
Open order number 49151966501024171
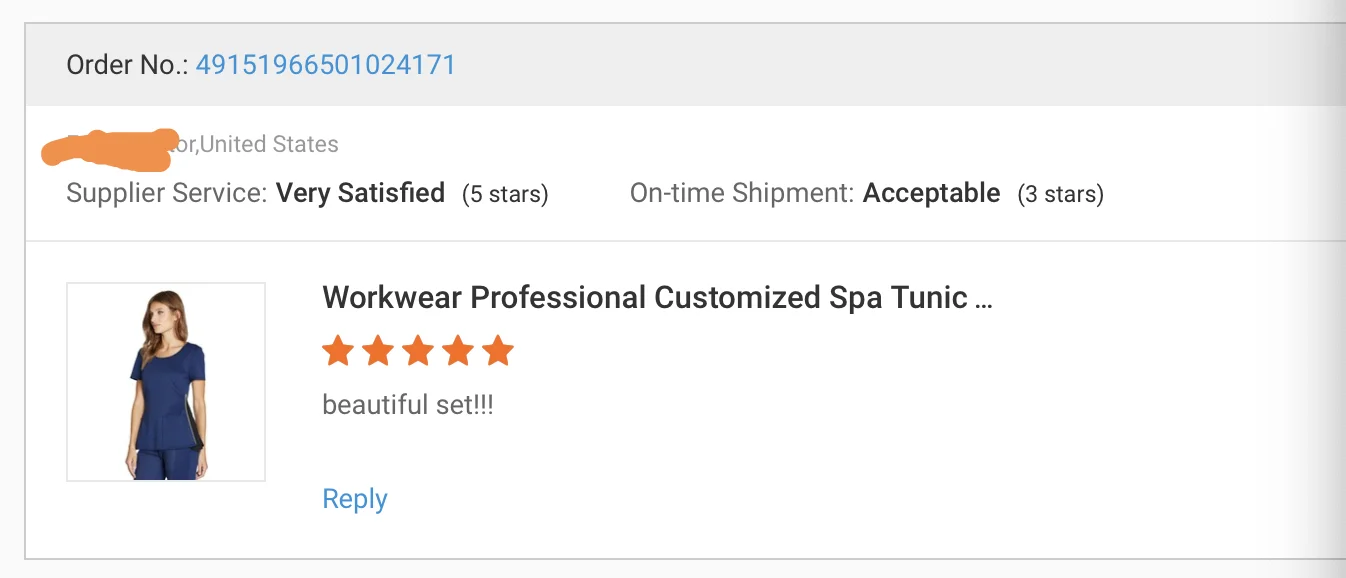pyautogui.click(x=325, y=64)
